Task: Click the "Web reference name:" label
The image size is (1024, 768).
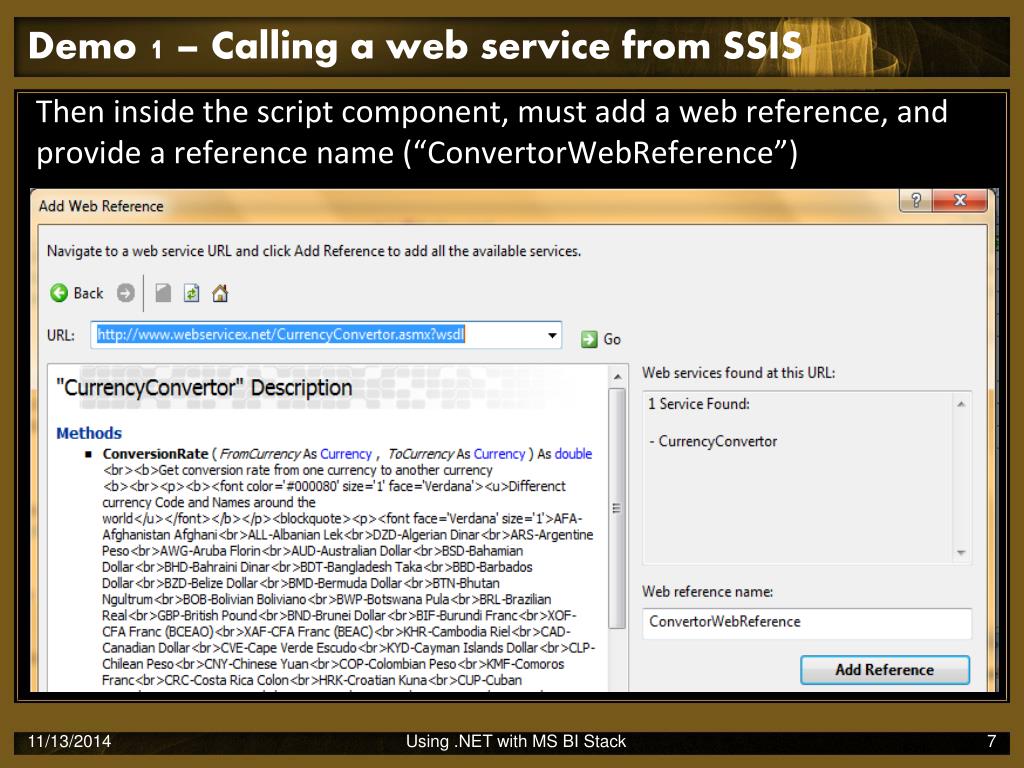Action: tap(707, 592)
